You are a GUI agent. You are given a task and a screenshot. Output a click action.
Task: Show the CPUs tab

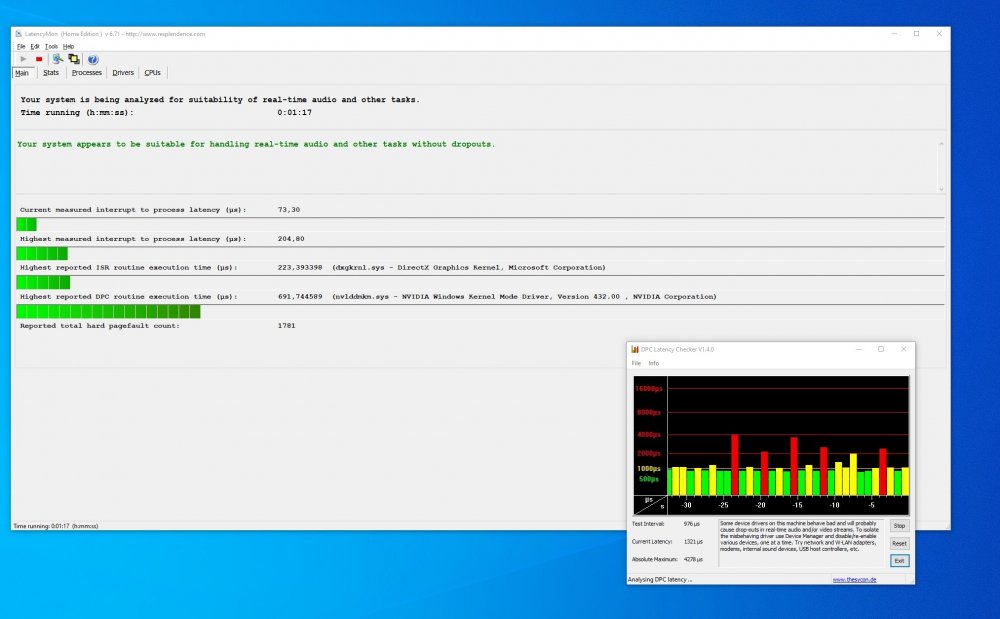click(x=152, y=73)
